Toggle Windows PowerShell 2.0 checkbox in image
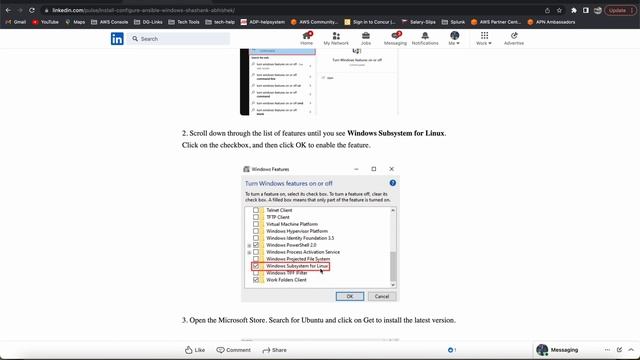640x360 pixels. [256, 245]
